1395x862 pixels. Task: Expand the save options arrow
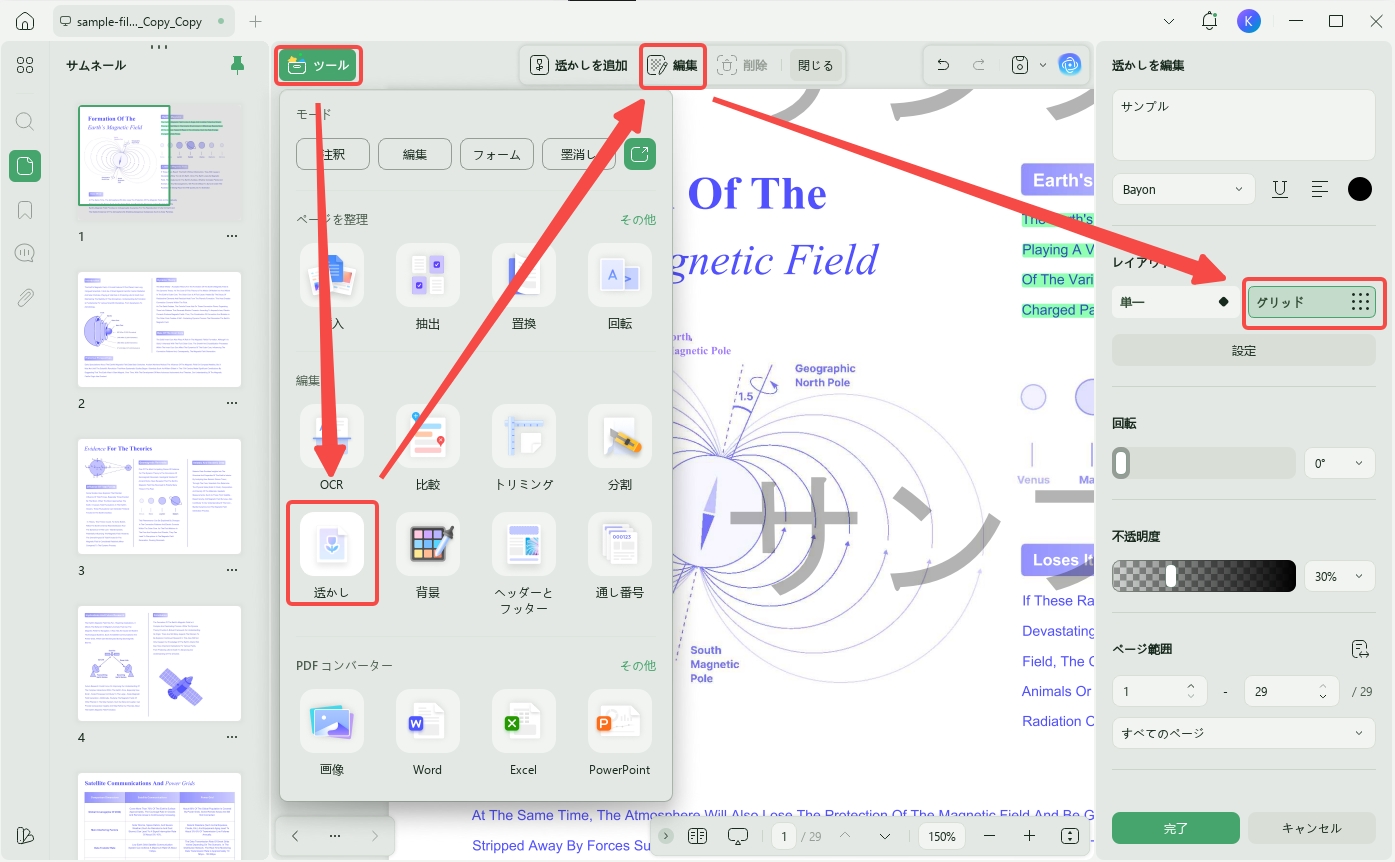tap(1043, 65)
